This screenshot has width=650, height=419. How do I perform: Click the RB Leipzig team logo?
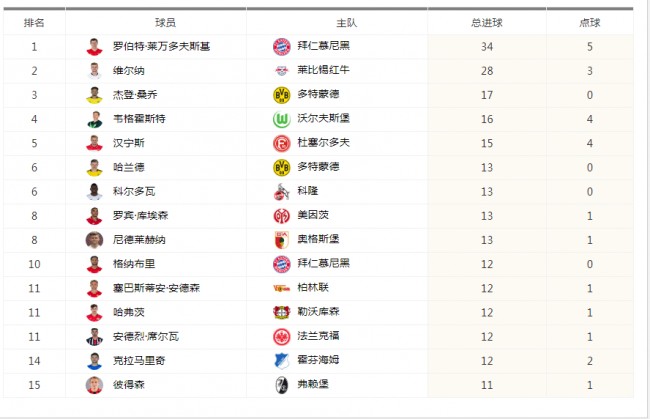[281, 70]
